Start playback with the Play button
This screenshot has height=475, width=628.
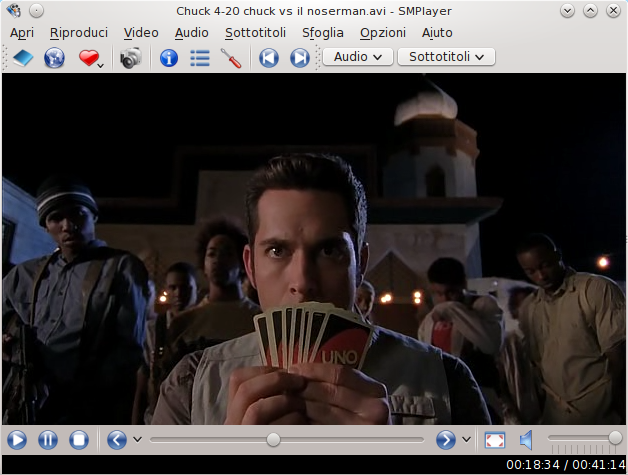(x=17, y=440)
